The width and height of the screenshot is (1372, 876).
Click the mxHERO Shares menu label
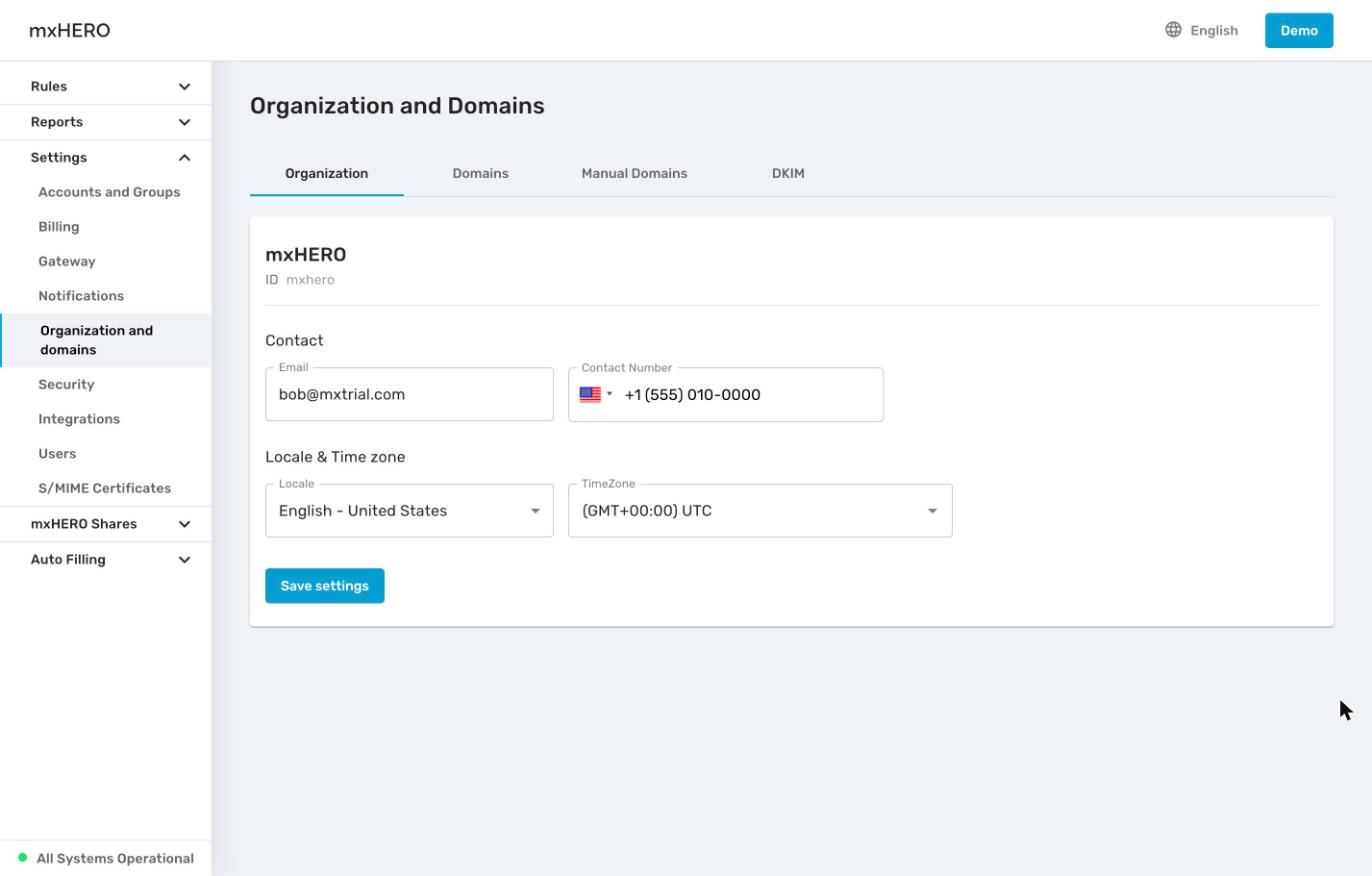coord(84,524)
